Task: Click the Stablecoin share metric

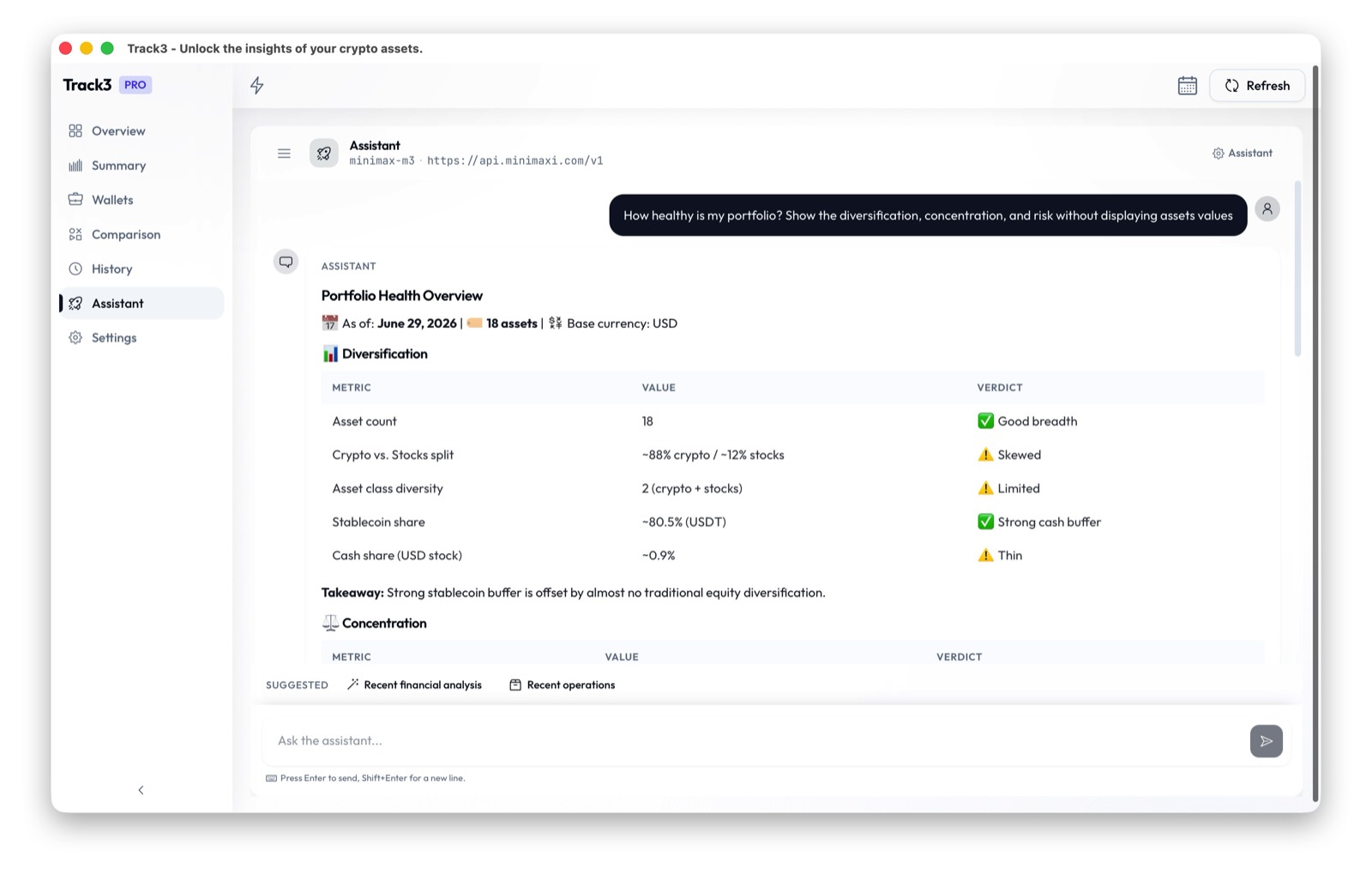Action: (x=378, y=522)
